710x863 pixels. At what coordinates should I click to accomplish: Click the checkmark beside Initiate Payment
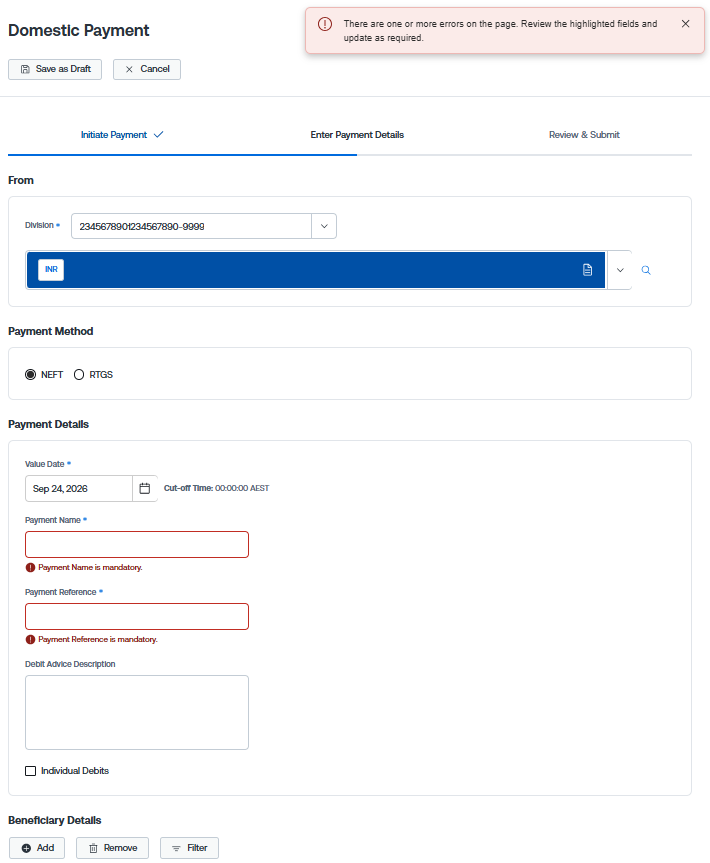[x=159, y=135]
